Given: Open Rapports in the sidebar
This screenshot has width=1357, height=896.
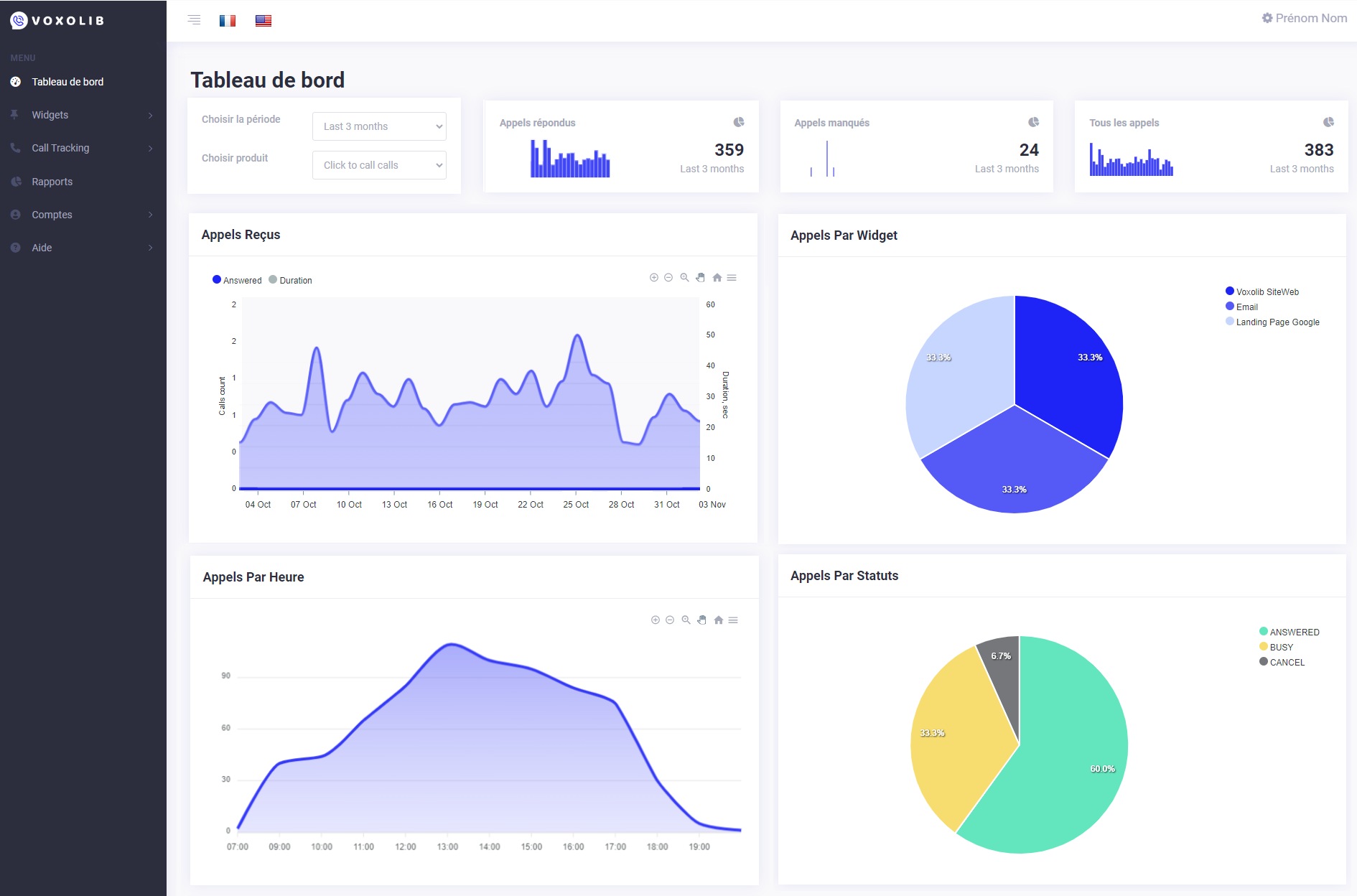Looking at the screenshot, I should 52,182.
